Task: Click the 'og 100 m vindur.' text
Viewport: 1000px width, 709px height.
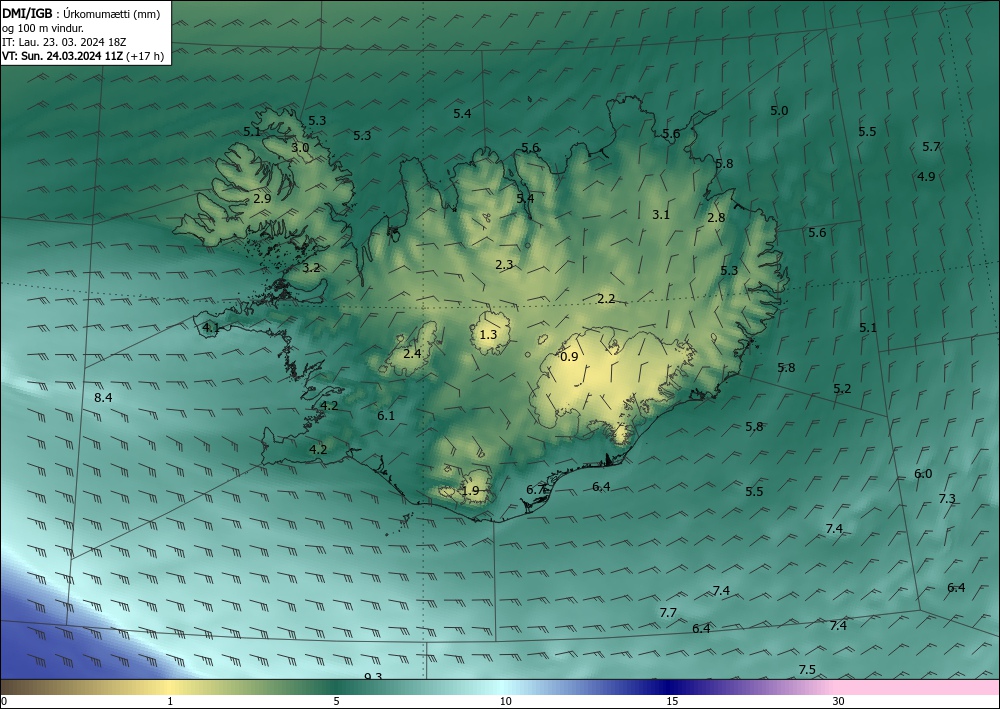Action: click(x=43, y=28)
